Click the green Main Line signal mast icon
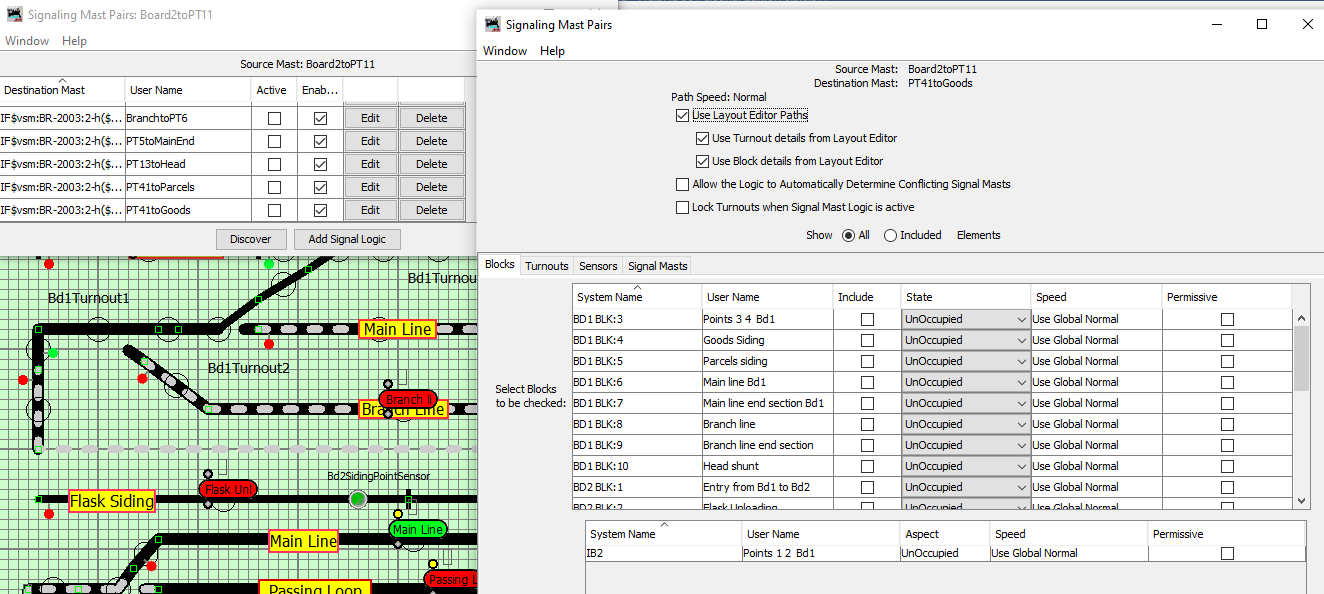The height and width of the screenshot is (594, 1324). click(x=417, y=529)
